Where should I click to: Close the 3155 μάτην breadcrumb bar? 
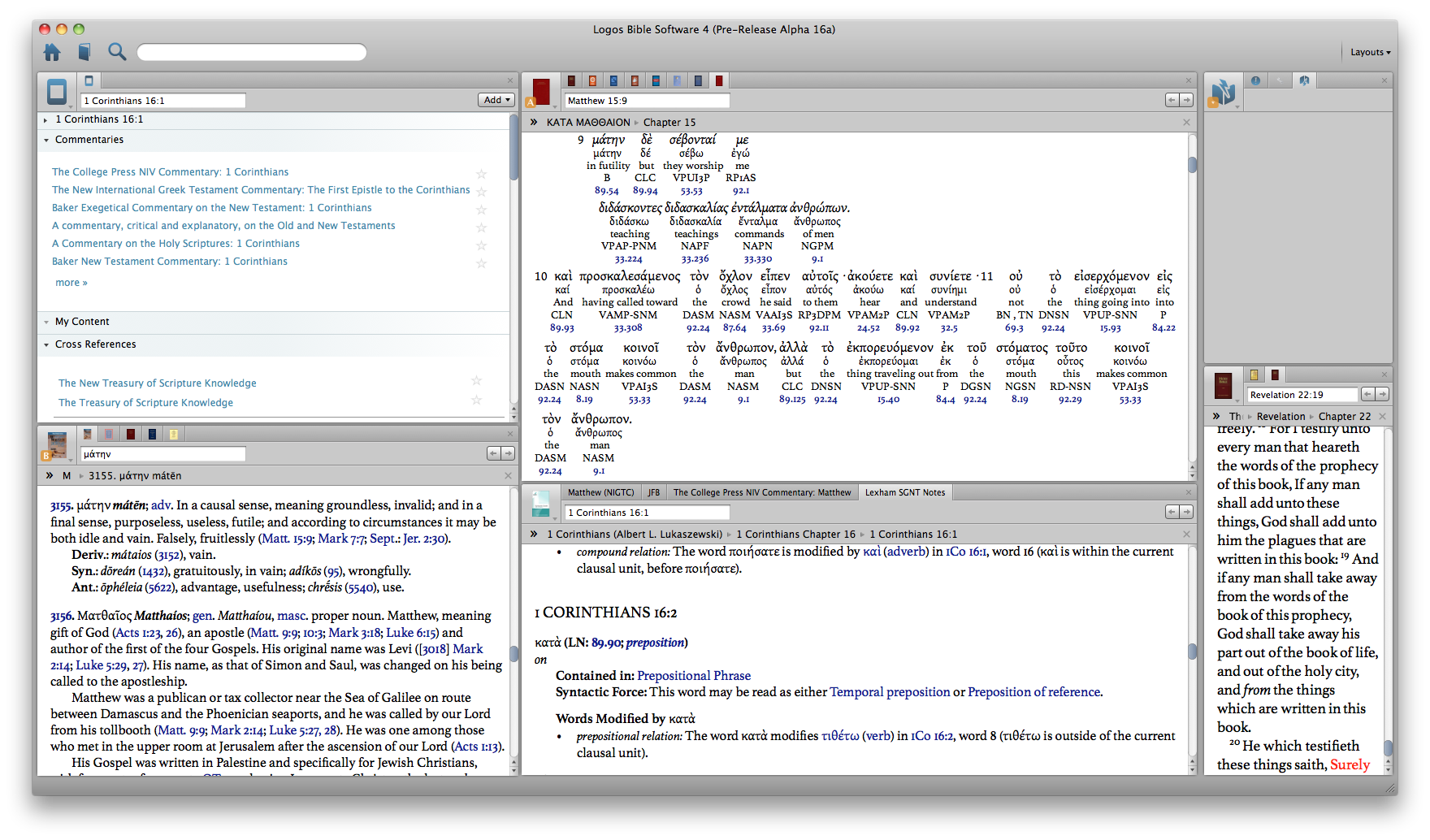508,475
